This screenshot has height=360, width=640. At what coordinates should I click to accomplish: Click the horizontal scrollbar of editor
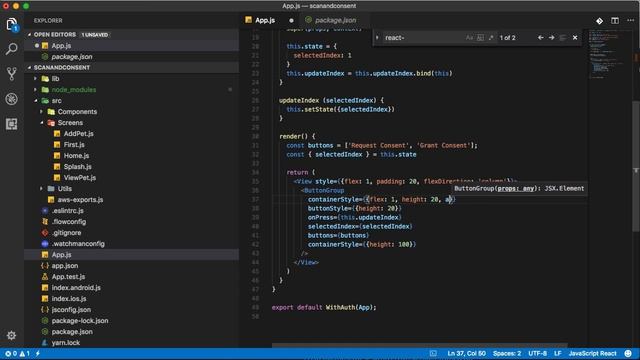[420, 345]
